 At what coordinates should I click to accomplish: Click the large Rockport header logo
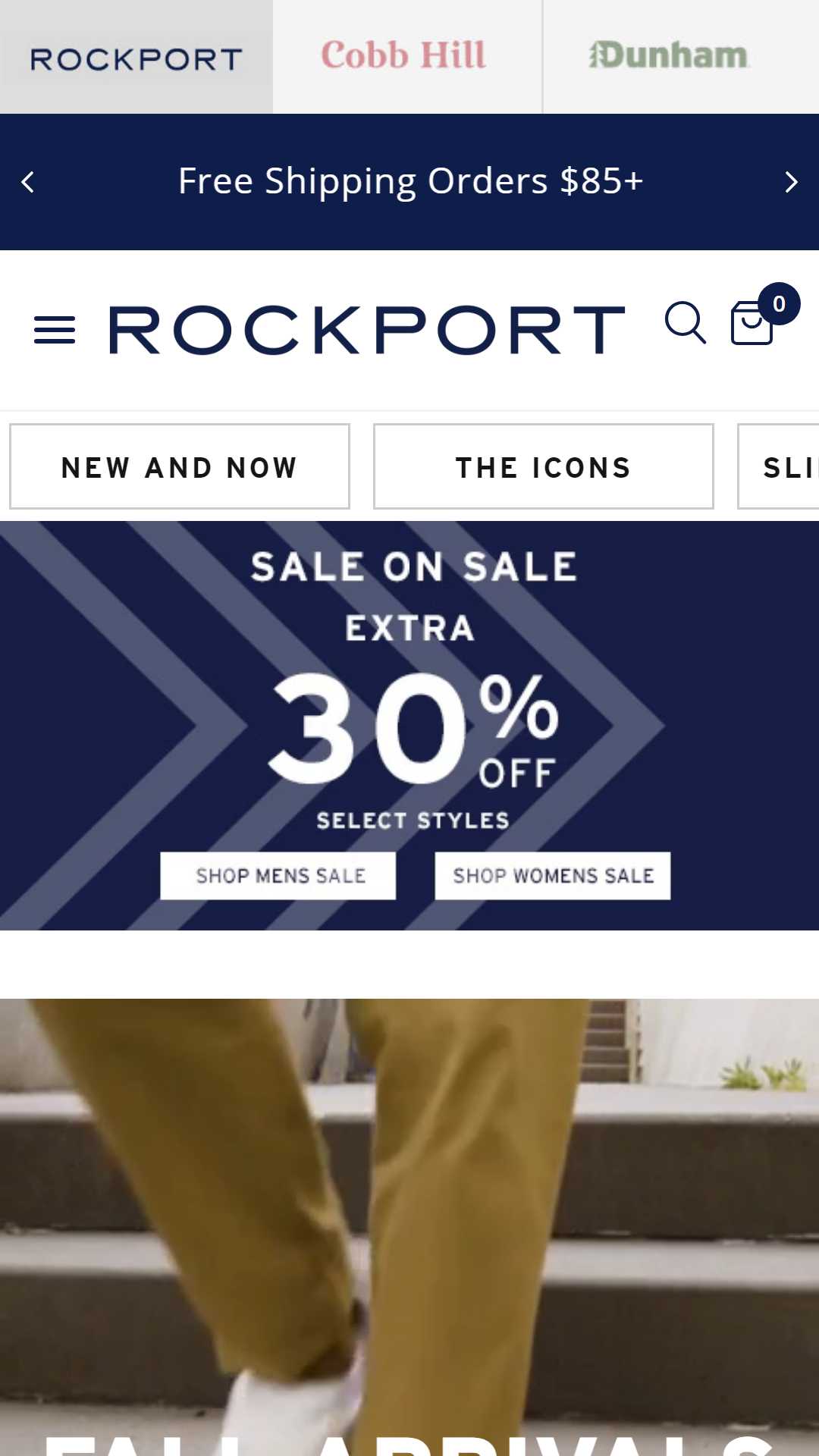point(367,330)
